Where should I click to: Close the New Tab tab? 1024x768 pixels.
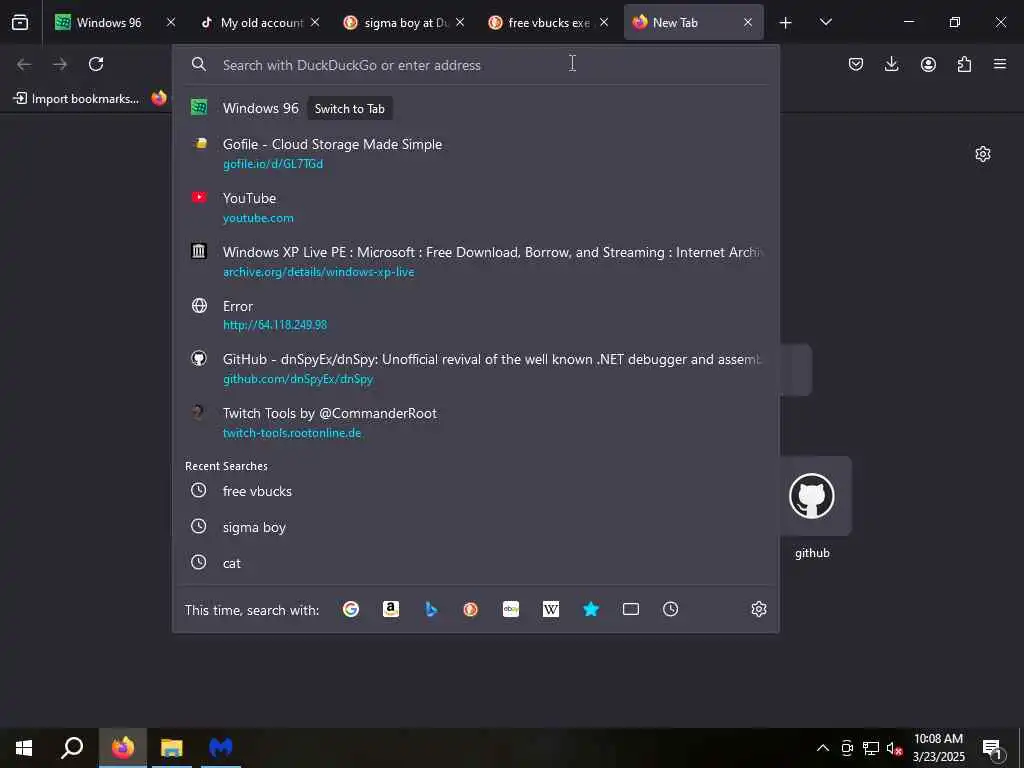[x=748, y=22]
